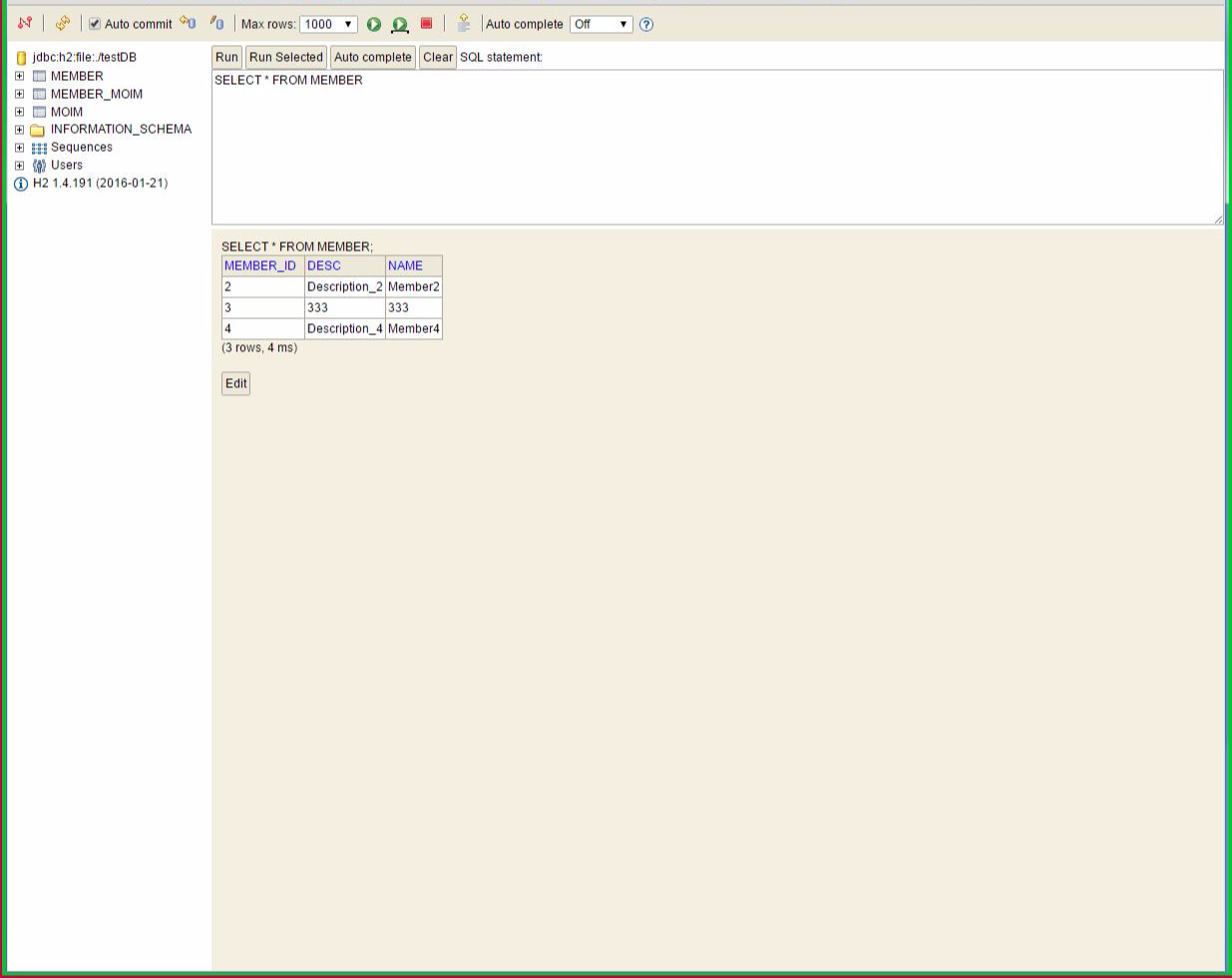Open the Help question mark icon
Screen dimensions: 1232x978
[x=646, y=24]
